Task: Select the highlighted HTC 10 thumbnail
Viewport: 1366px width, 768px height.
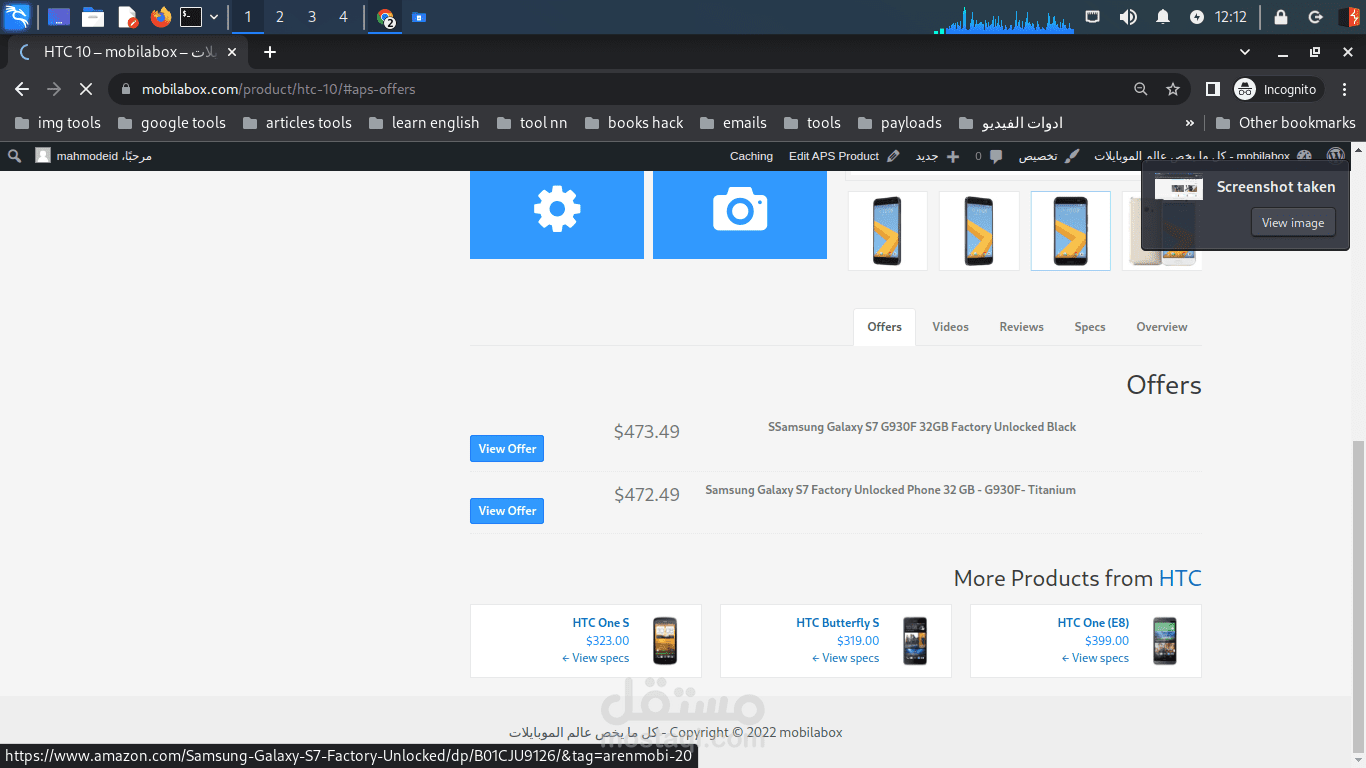Action: (1070, 231)
